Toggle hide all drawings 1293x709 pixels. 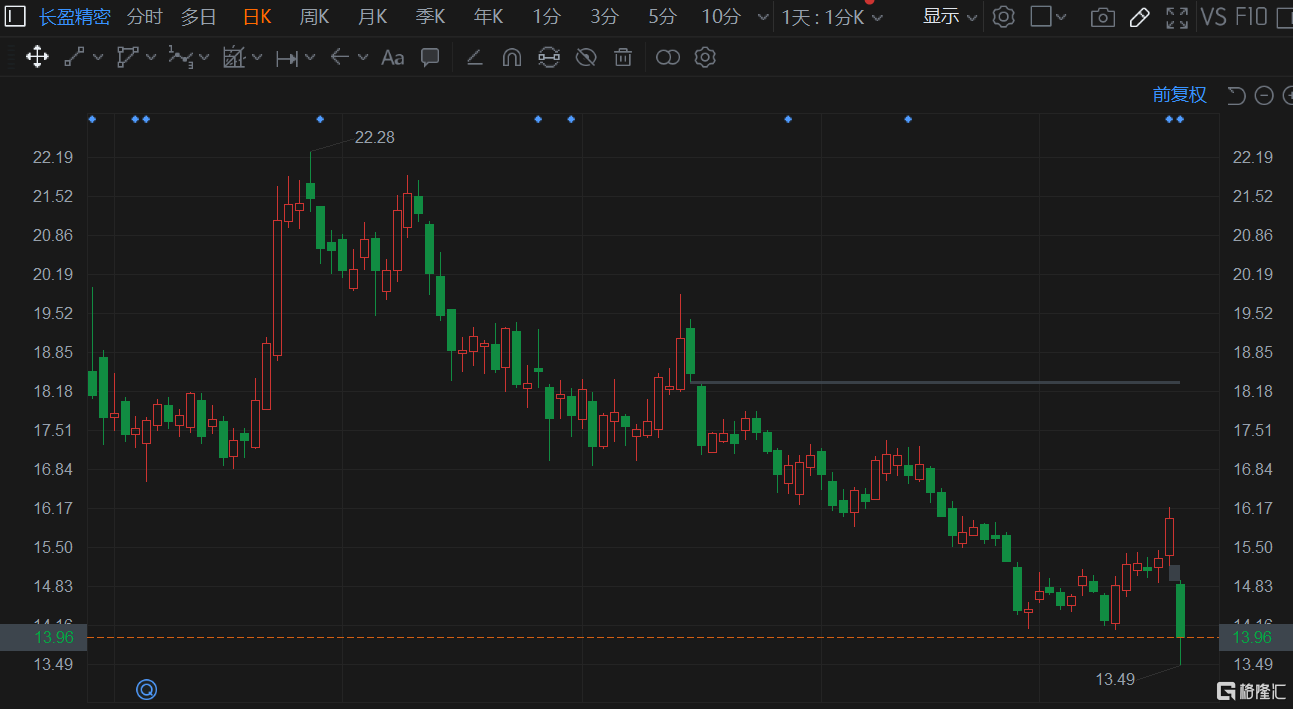[586, 57]
